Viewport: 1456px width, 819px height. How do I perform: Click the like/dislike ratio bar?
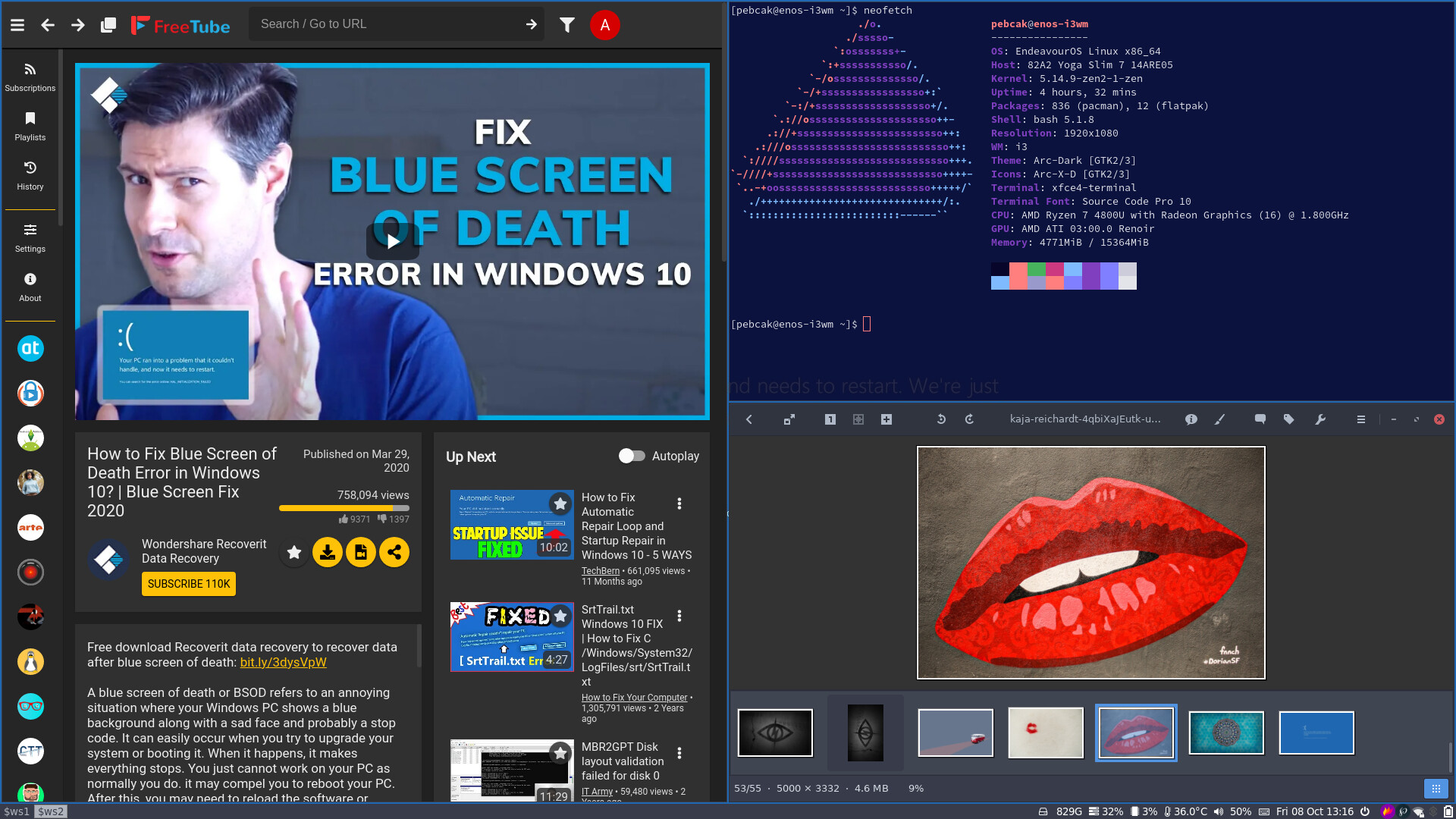(344, 508)
